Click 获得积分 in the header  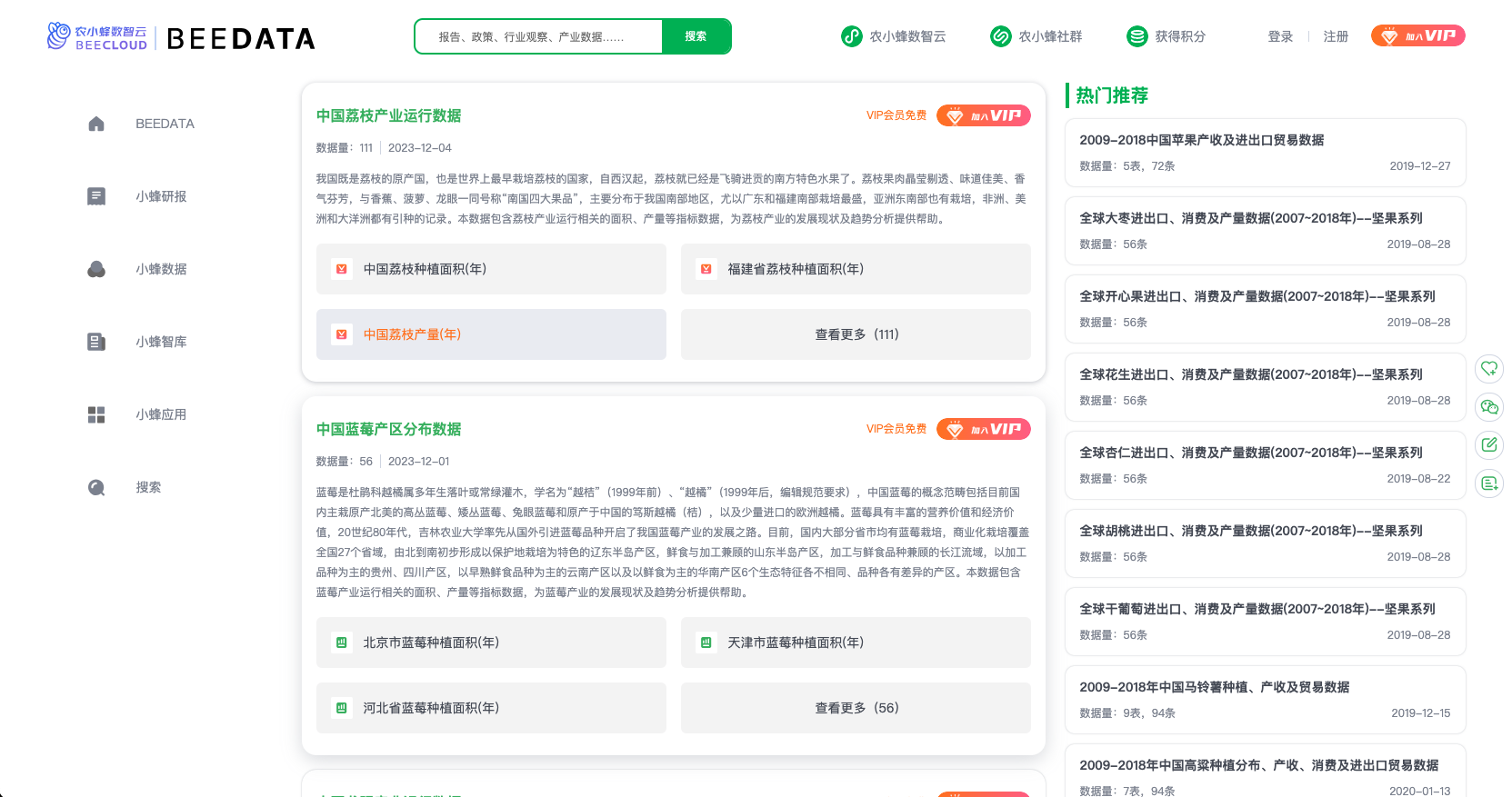[1167, 36]
